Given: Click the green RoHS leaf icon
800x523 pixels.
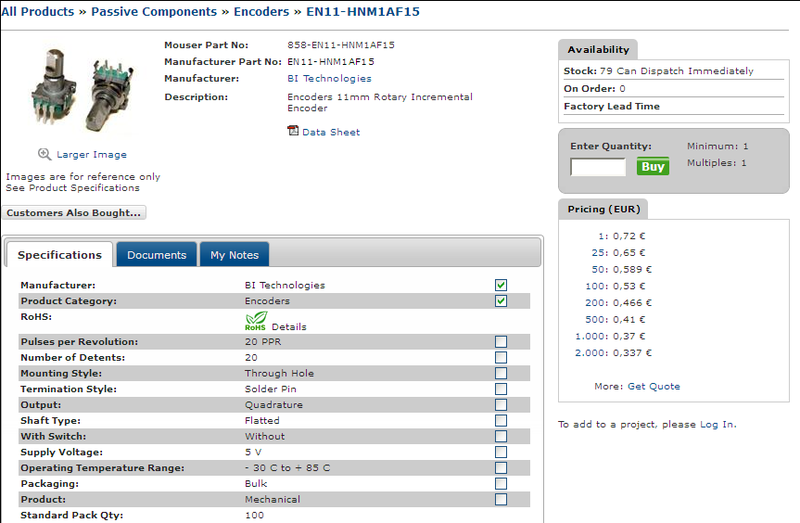Looking at the screenshot, I should (256, 321).
